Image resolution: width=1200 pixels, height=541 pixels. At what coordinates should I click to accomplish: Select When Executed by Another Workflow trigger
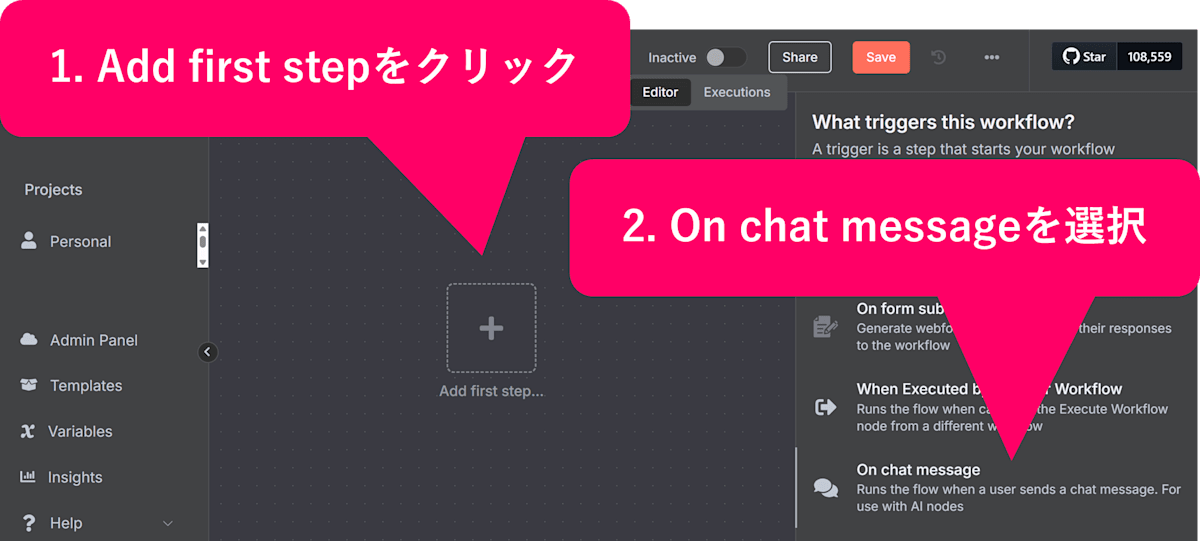(998, 407)
